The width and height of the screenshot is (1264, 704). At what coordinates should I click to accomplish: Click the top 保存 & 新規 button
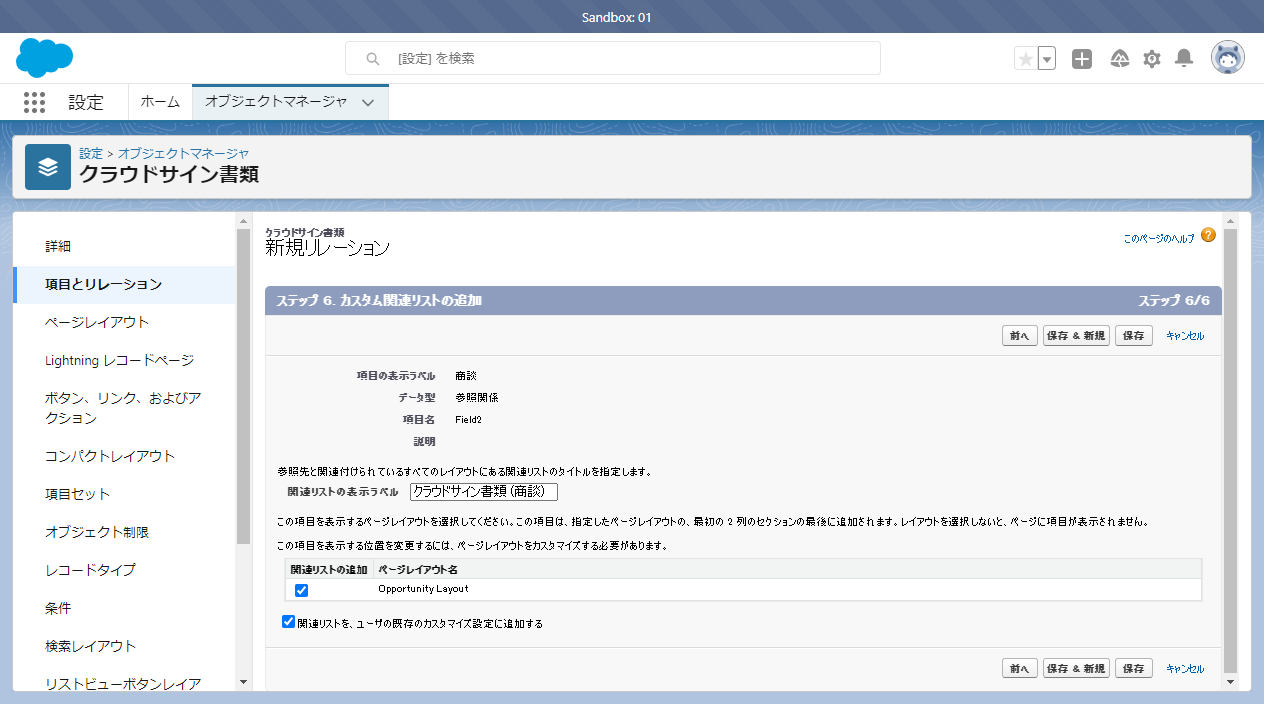pyautogui.click(x=1076, y=336)
